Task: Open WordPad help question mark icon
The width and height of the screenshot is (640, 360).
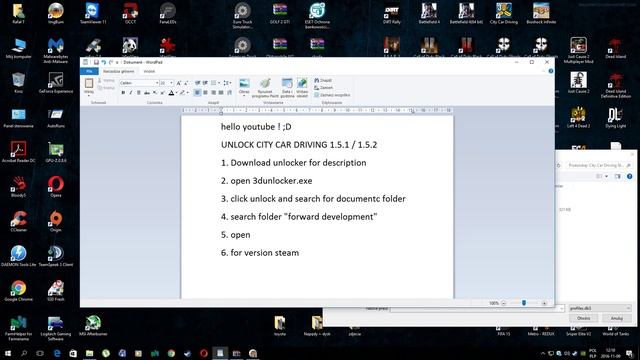Action: [551, 71]
